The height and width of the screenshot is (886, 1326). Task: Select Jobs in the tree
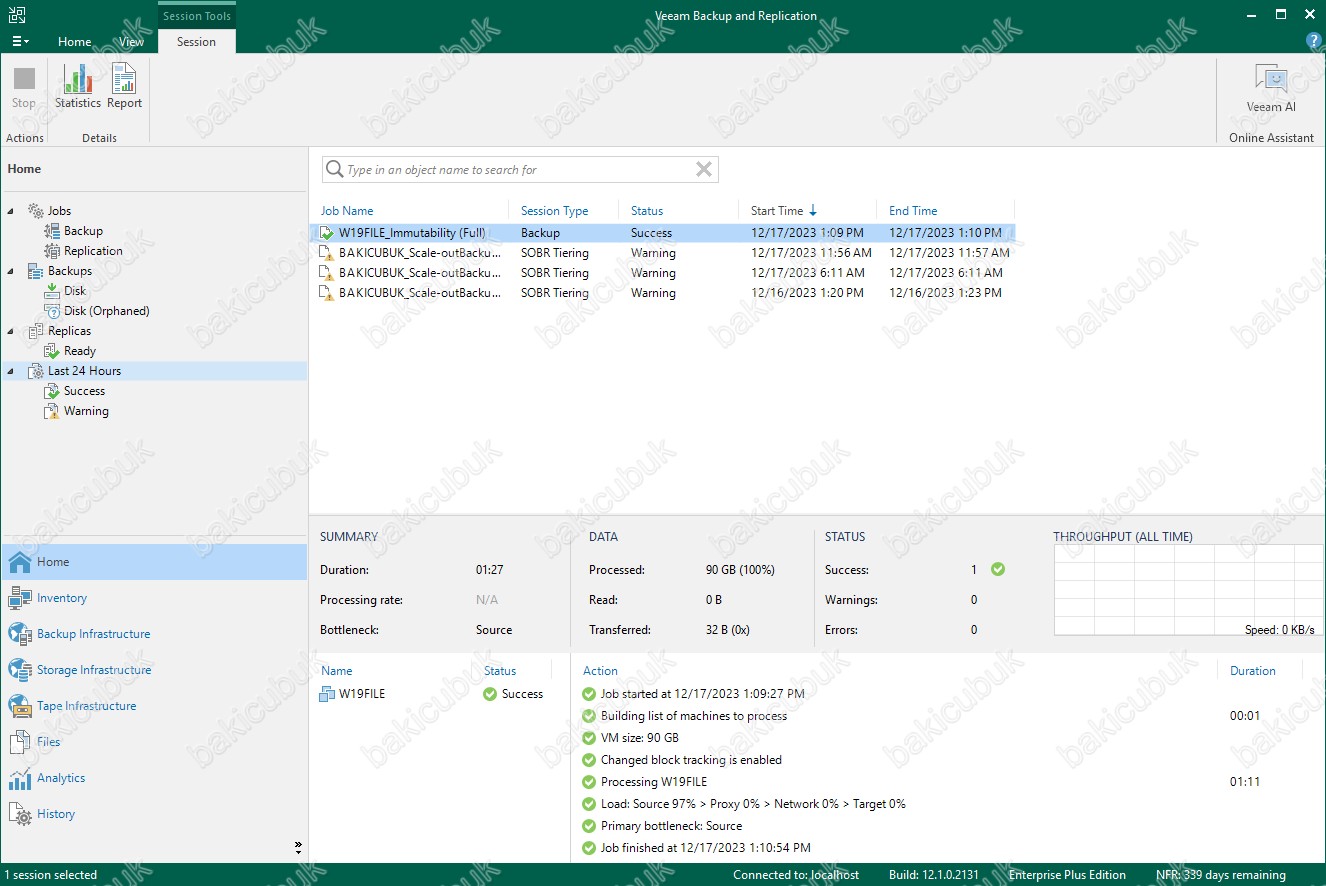pyautogui.click(x=59, y=211)
